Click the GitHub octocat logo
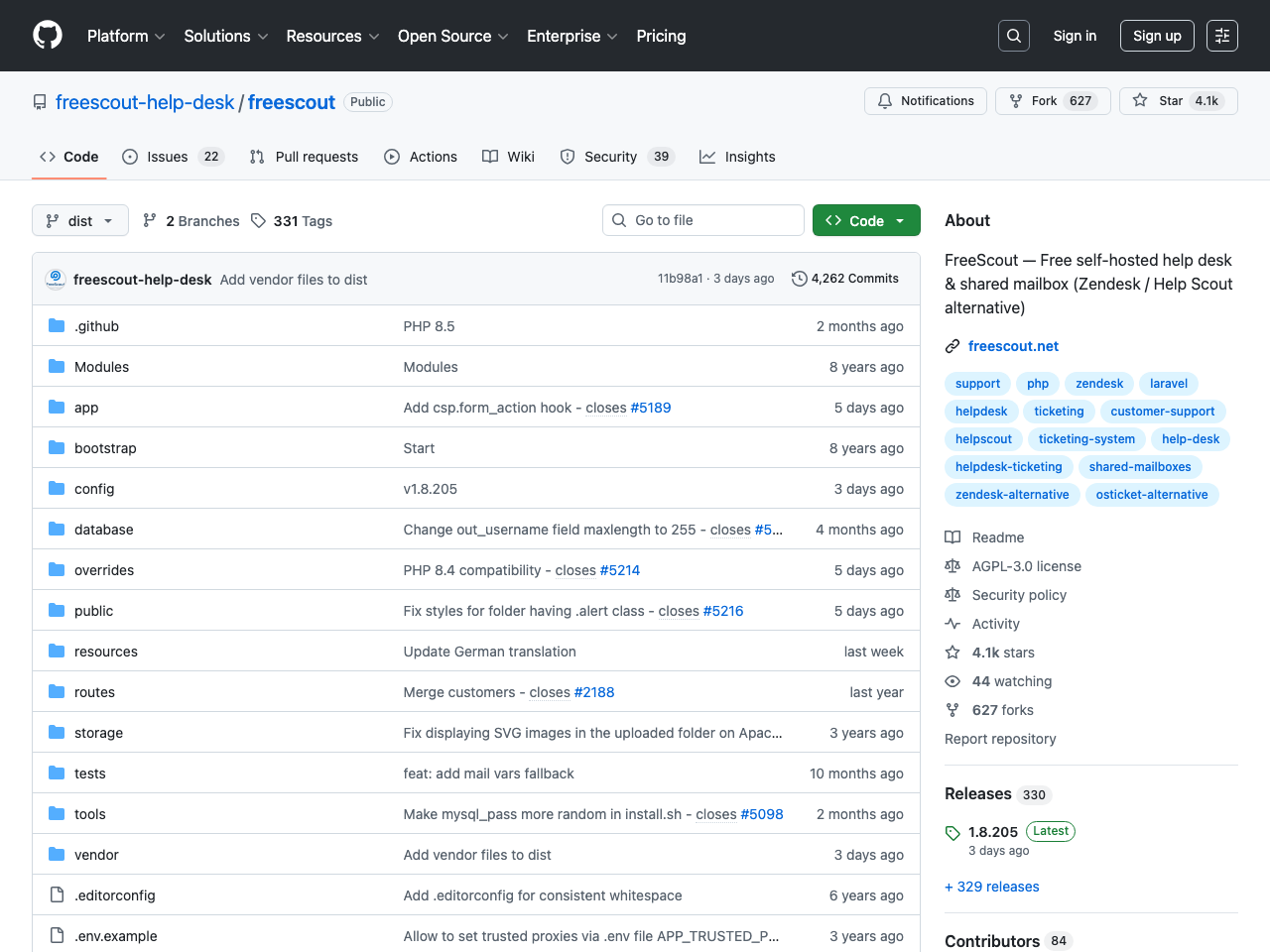 coord(47,35)
